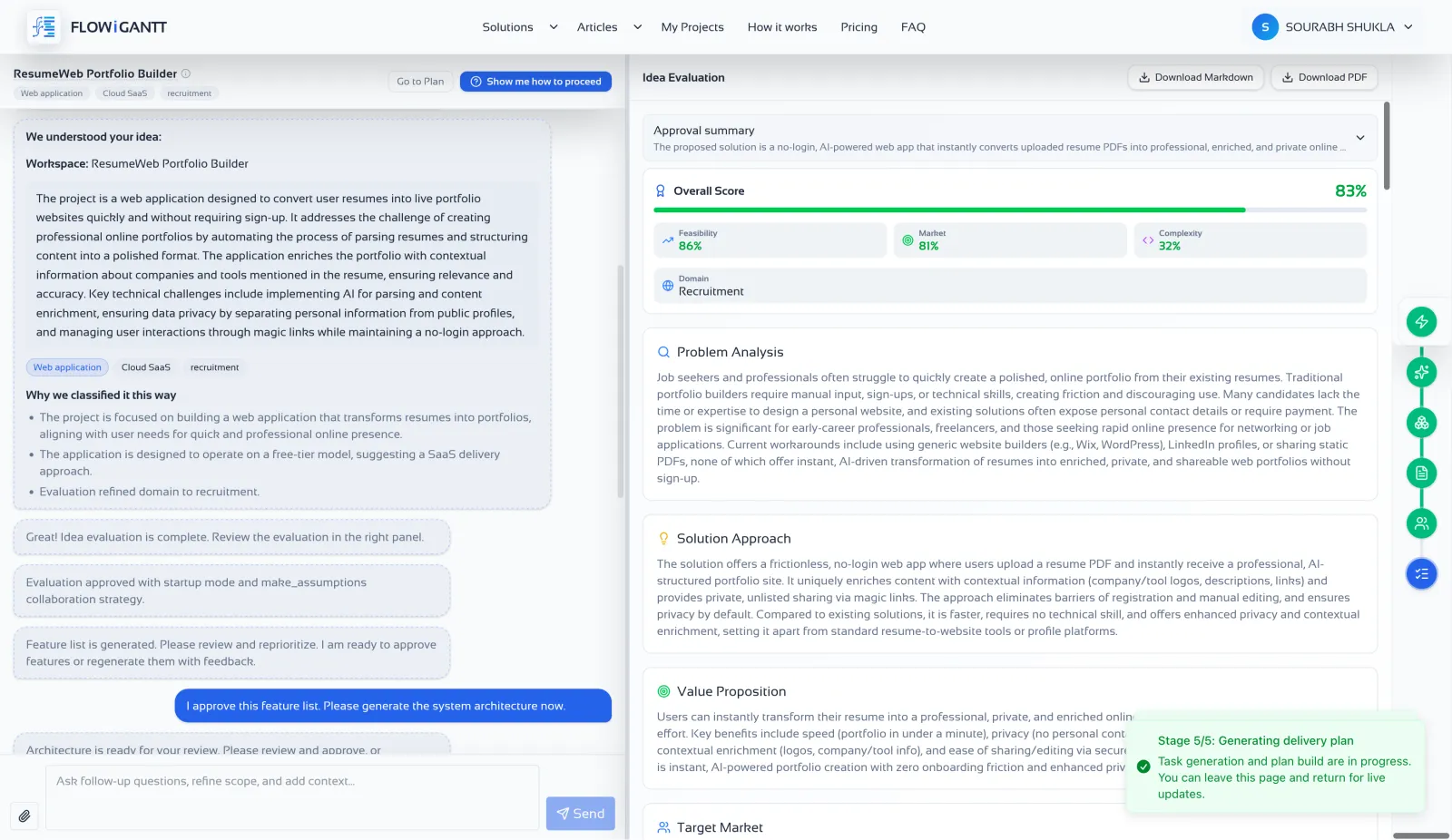Open the users team stage icon
The width and height of the screenshot is (1452, 840).
tap(1421, 523)
